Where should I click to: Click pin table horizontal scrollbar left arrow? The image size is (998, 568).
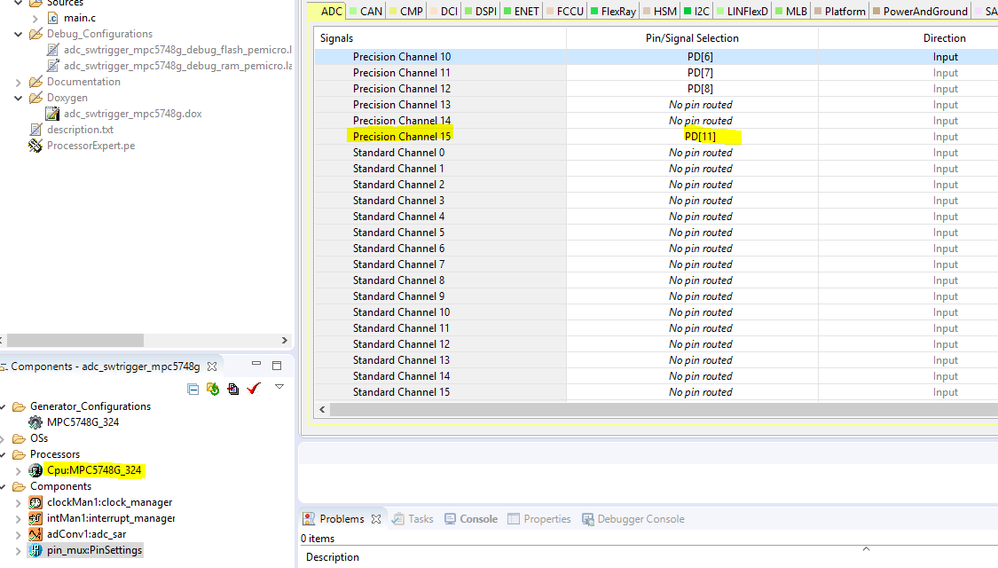(322, 409)
